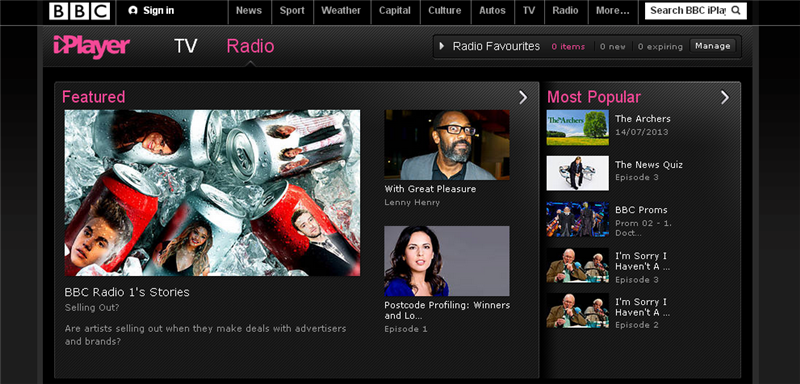Open the More… navigation menu
This screenshot has height=384, width=800.
point(613,11)
